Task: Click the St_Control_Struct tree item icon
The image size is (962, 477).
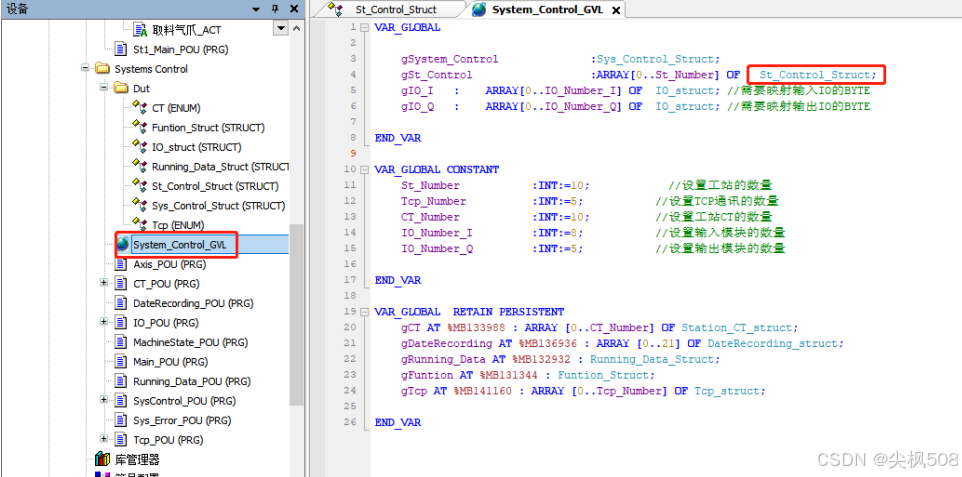Action: click(x=140, y=186)
